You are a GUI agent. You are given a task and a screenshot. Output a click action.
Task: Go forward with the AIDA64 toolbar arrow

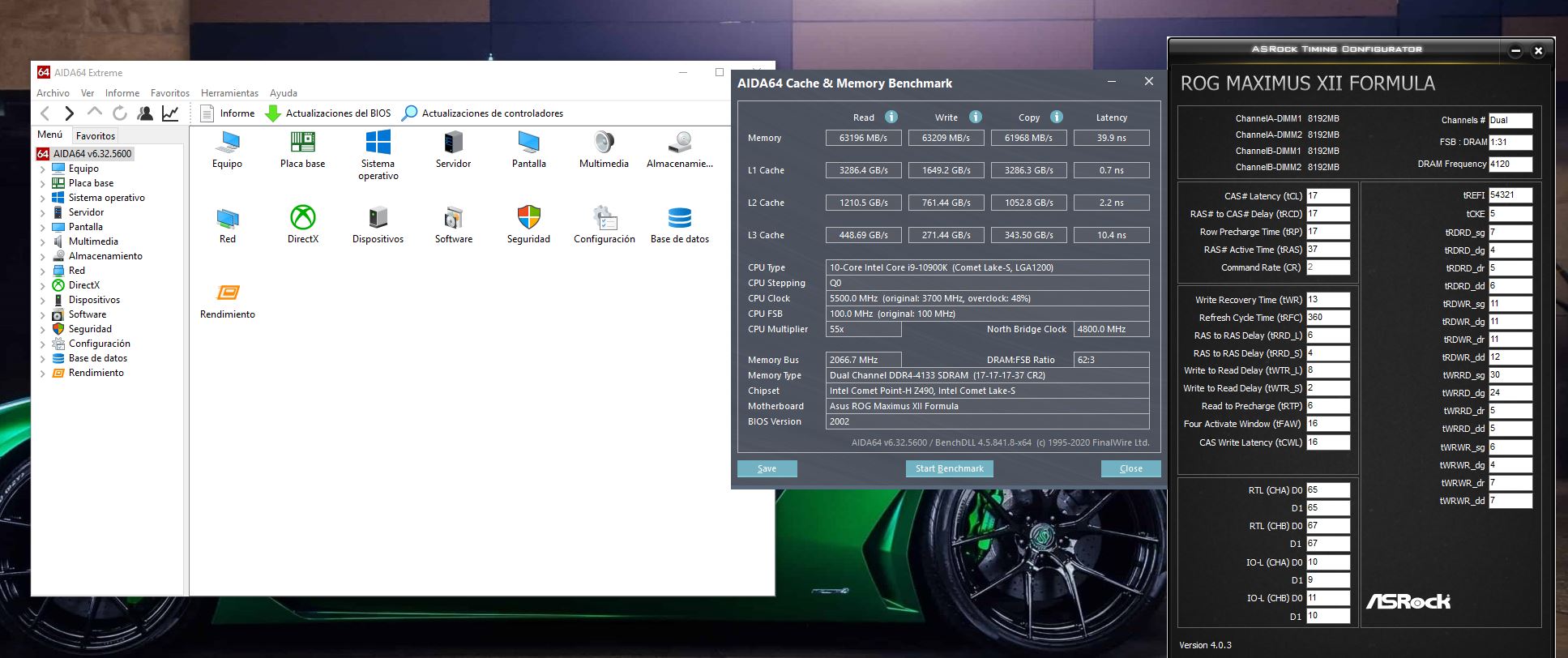[70, 113]
